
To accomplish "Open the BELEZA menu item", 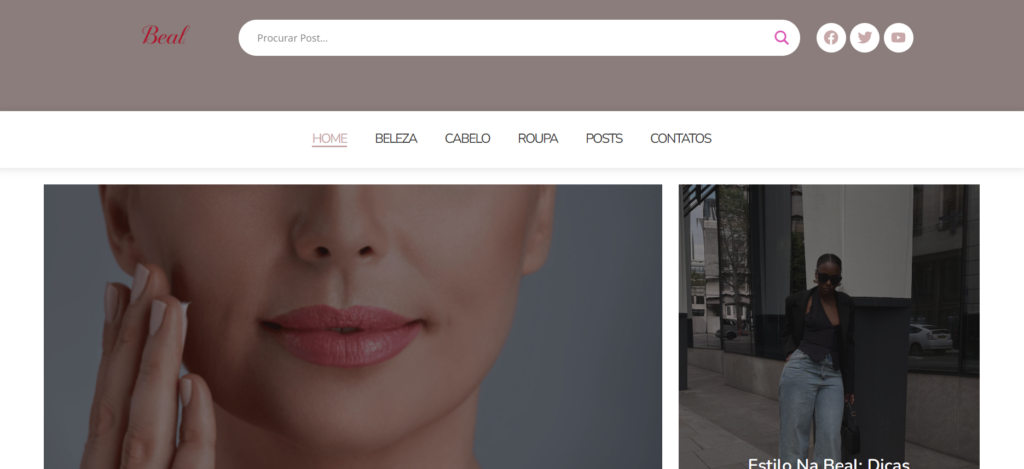I will click(396, 138).
